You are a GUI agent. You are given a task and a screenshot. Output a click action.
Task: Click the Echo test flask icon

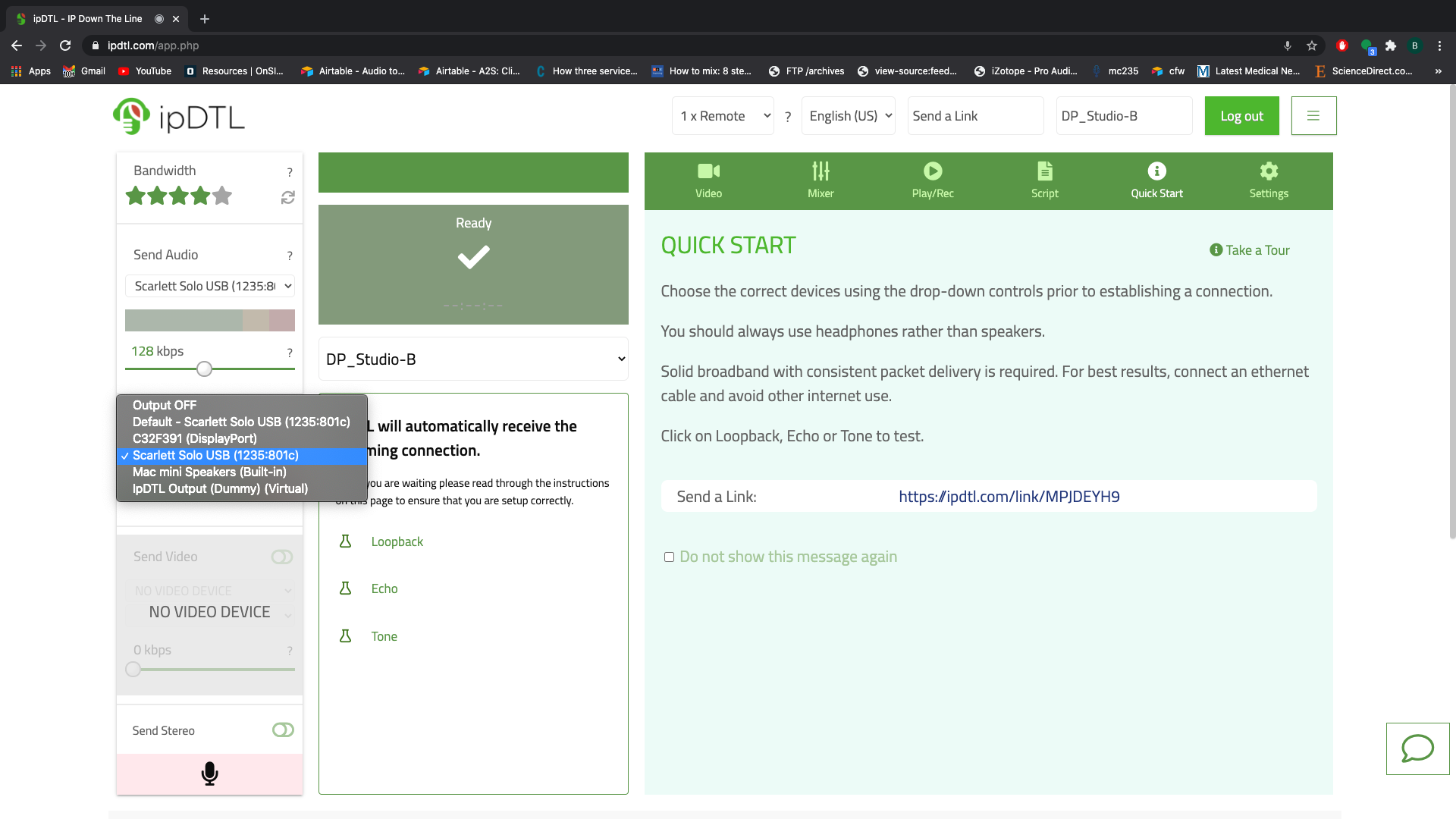(345, 588)
